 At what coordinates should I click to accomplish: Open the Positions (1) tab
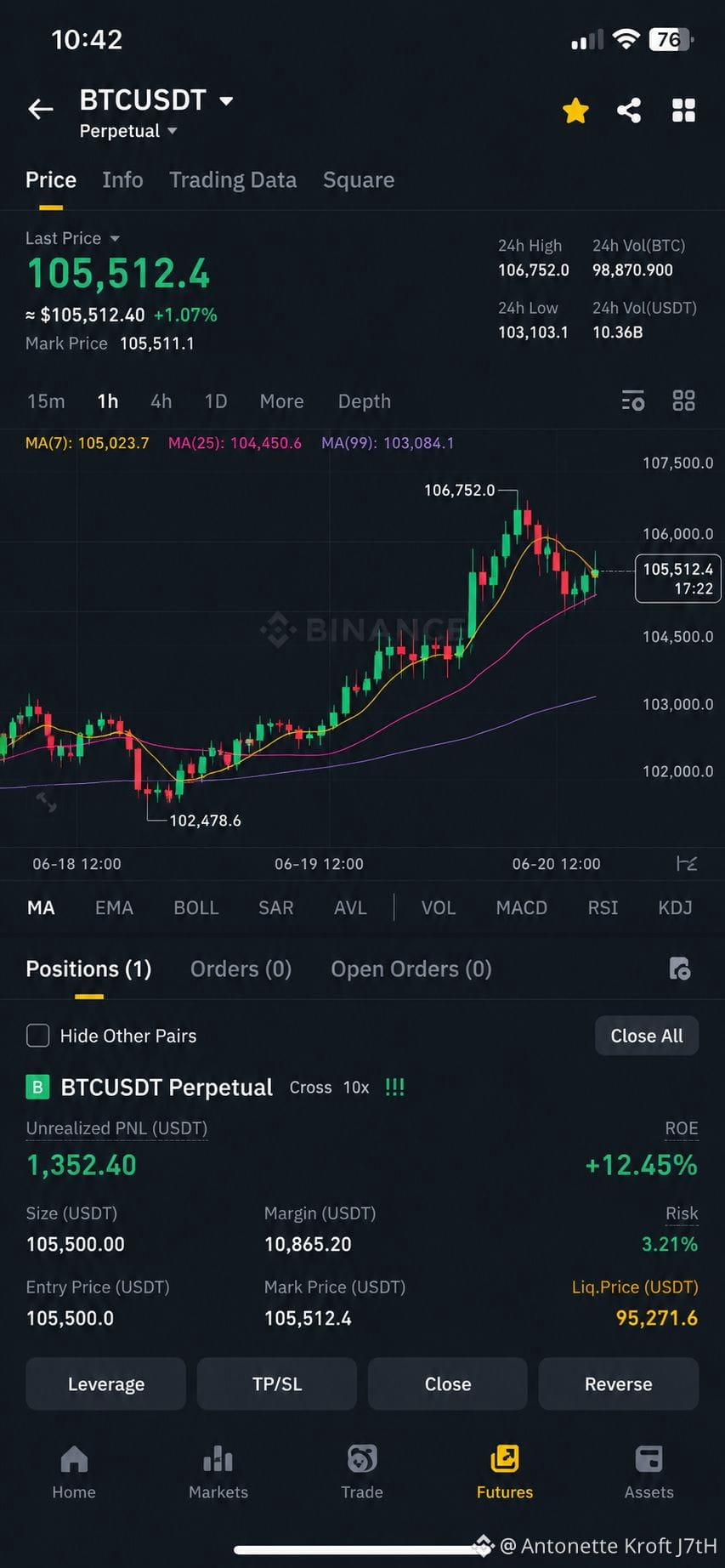(x=88, y=969)
